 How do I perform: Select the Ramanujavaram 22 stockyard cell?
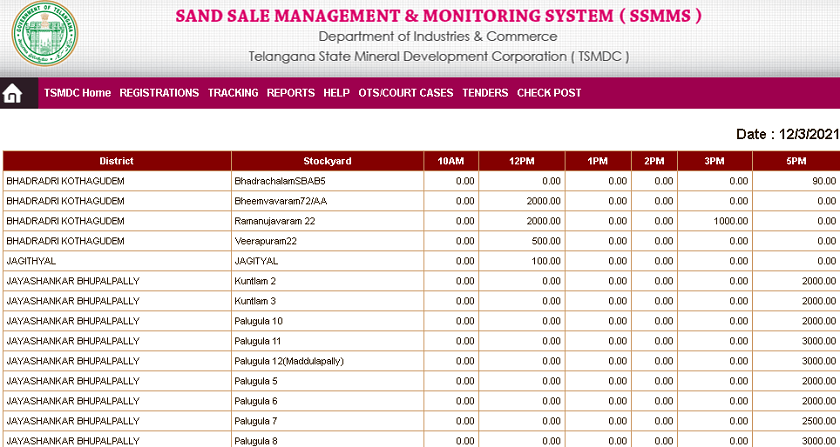pyautogui.click(x=327, y=221)
